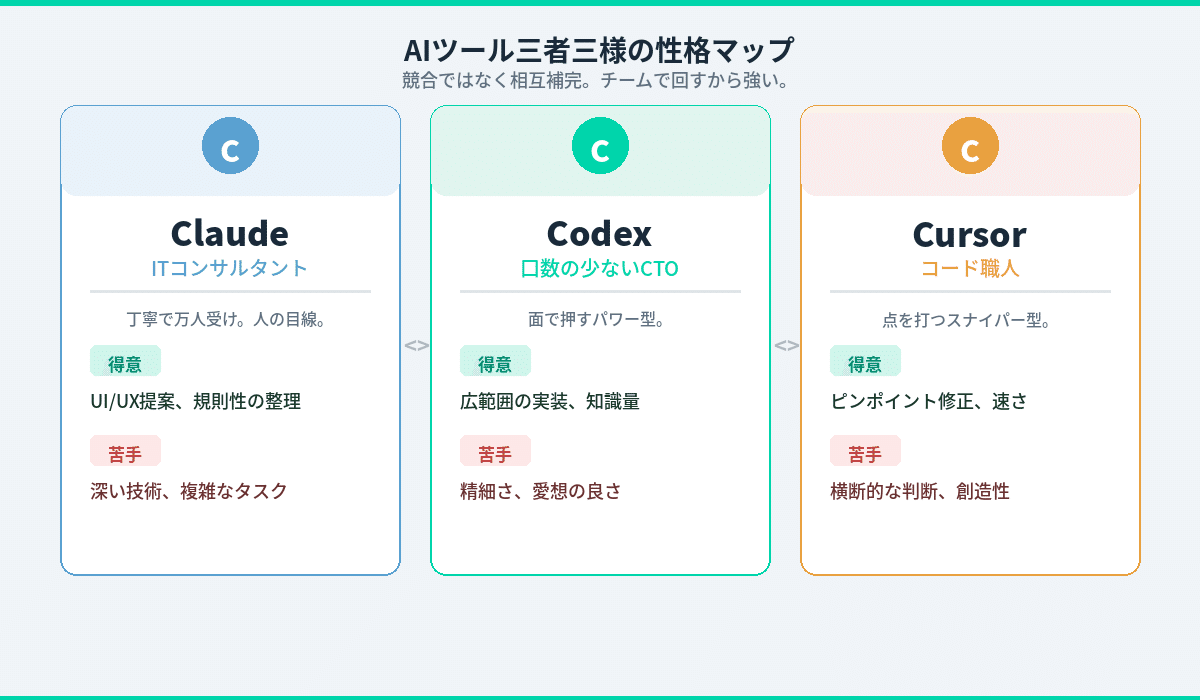This screenshot has height=700, width=1200.
Task: Click the ピンポイント修正、速さ text
Action: (929, 402)
